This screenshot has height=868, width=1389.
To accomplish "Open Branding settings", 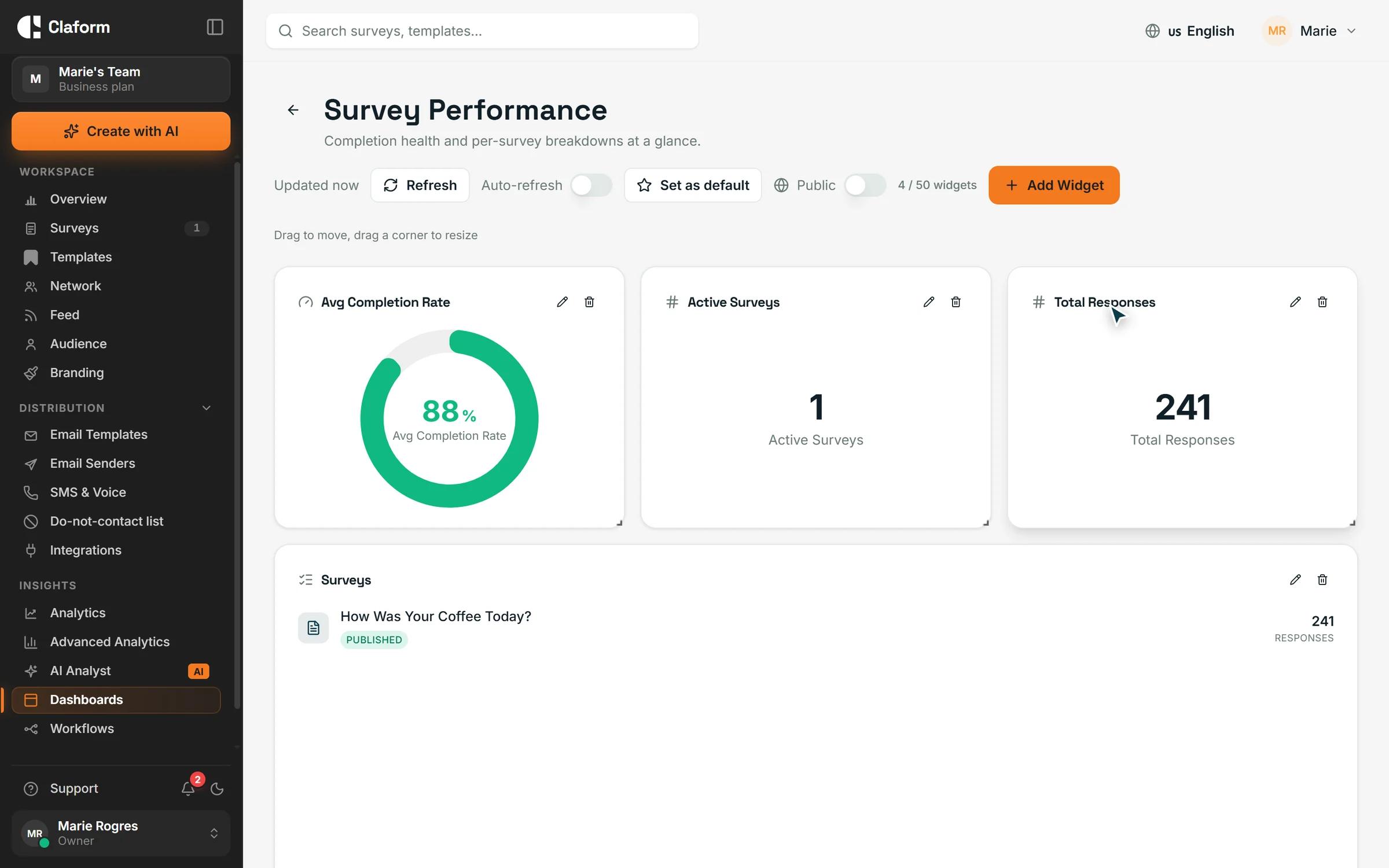I will pyautogui.click(x=116, y=373).
